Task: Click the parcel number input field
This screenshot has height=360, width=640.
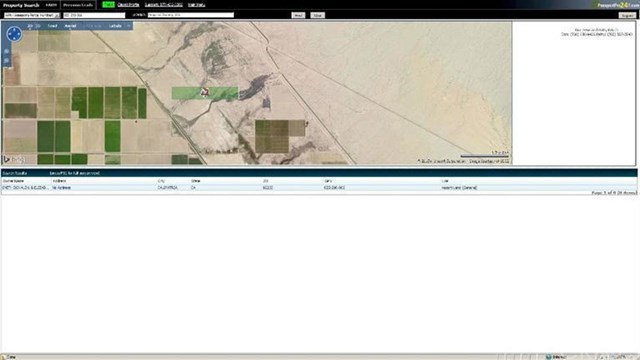Action: [94, 15]
